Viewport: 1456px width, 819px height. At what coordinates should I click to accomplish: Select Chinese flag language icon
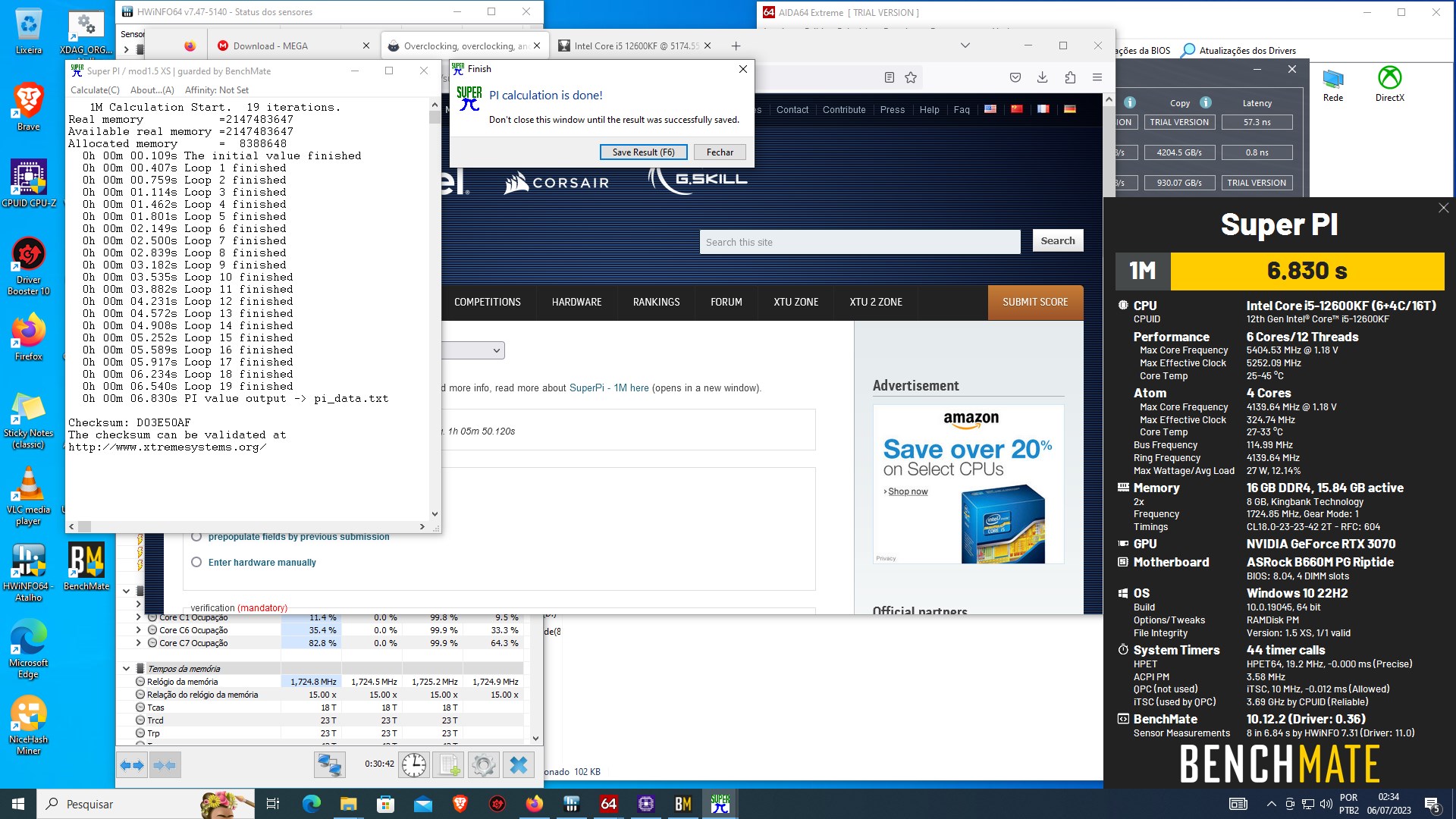coord(1017,109)
